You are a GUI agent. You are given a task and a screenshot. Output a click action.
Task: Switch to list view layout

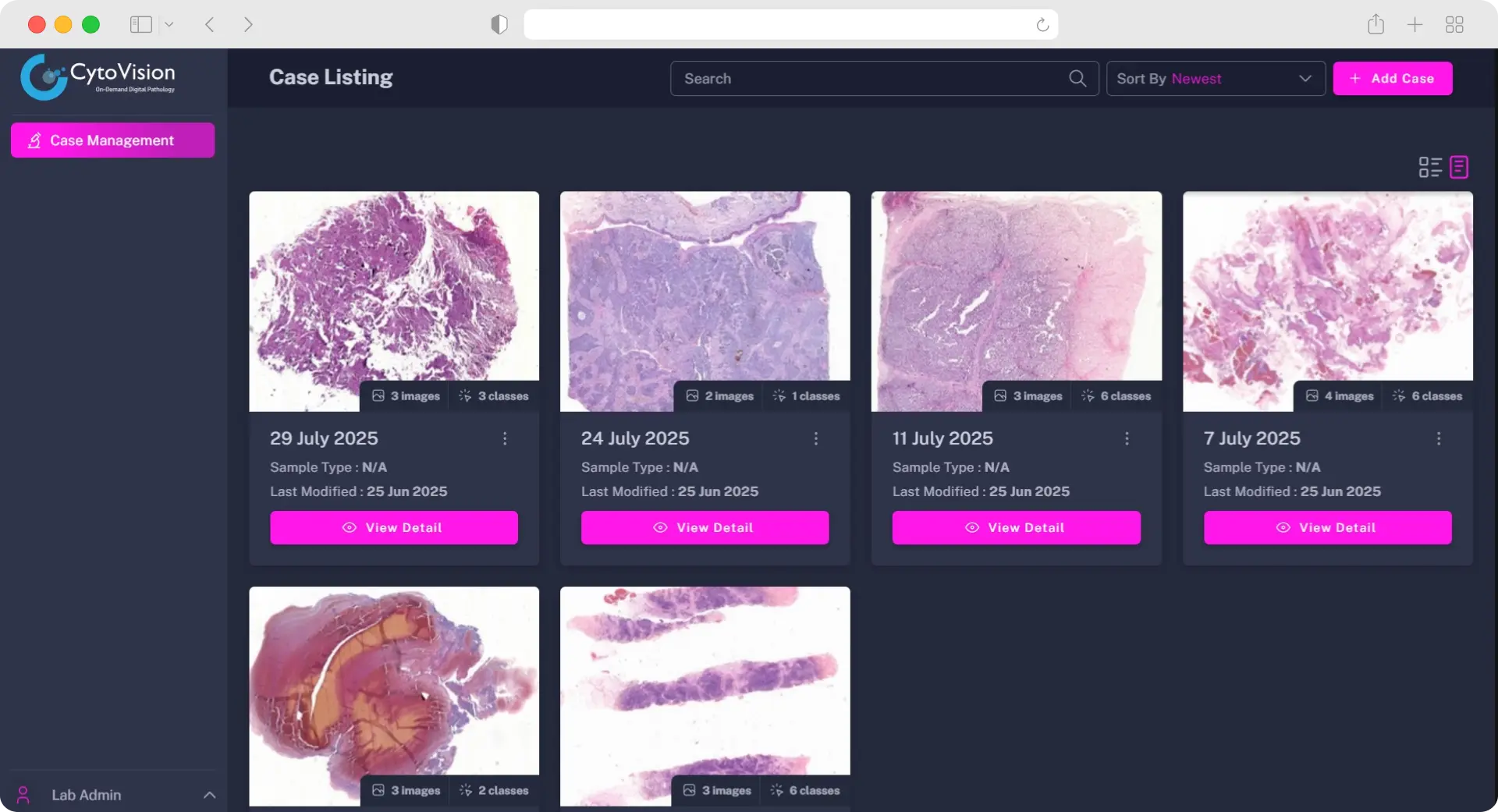1429,167
